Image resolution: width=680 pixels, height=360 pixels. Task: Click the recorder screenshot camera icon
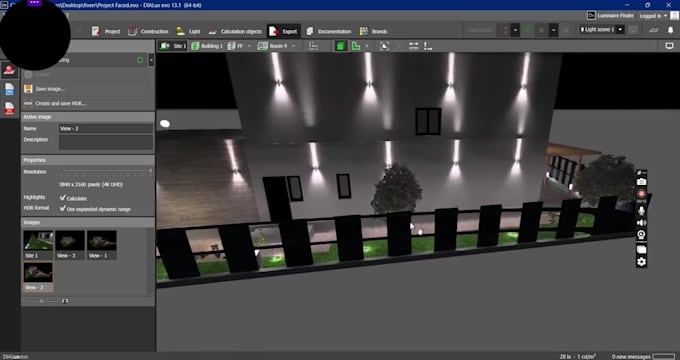coord(641,182)
